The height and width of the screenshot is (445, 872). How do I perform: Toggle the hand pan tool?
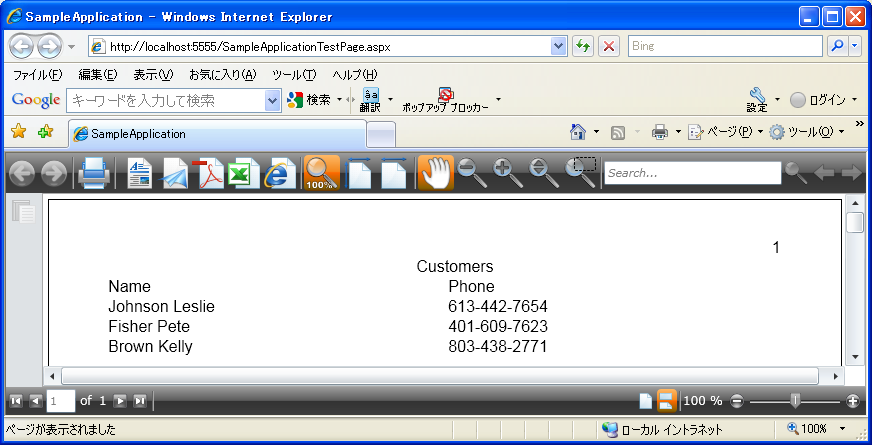click(x=436, y=173)
